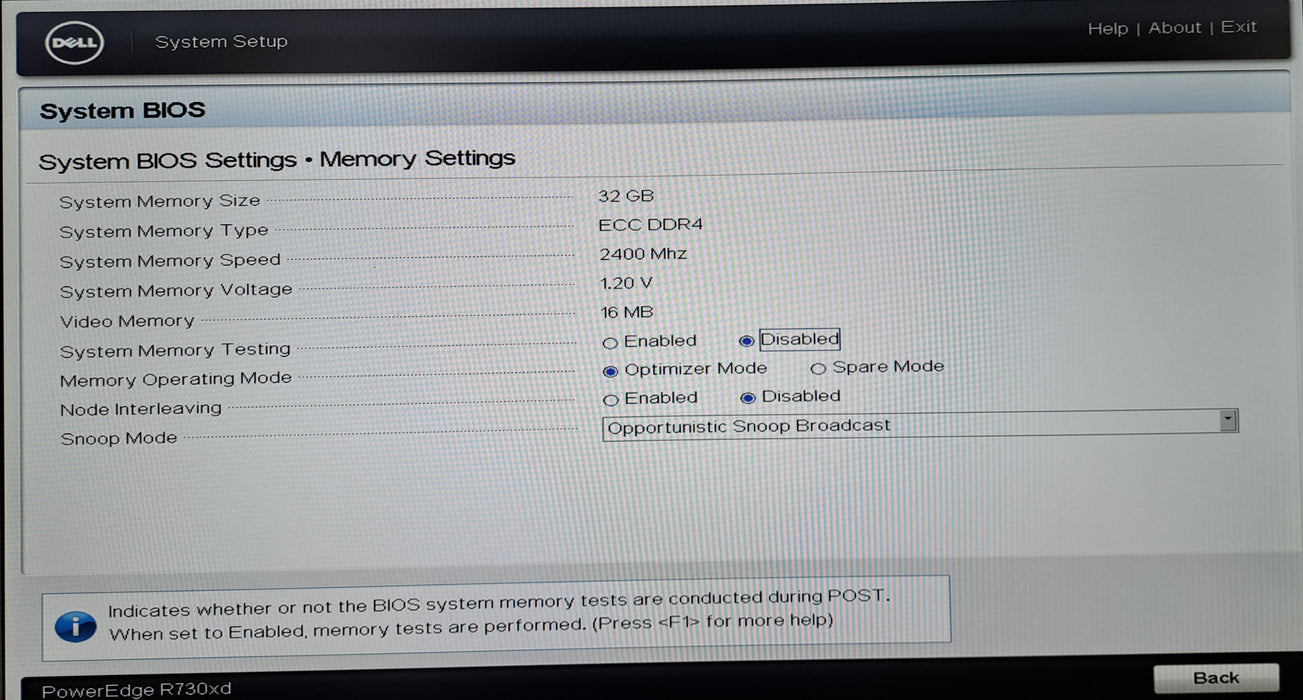This screenshot has width=1303, height=700.
Task: Enable System Memory Testing
Action: point(610,343)
